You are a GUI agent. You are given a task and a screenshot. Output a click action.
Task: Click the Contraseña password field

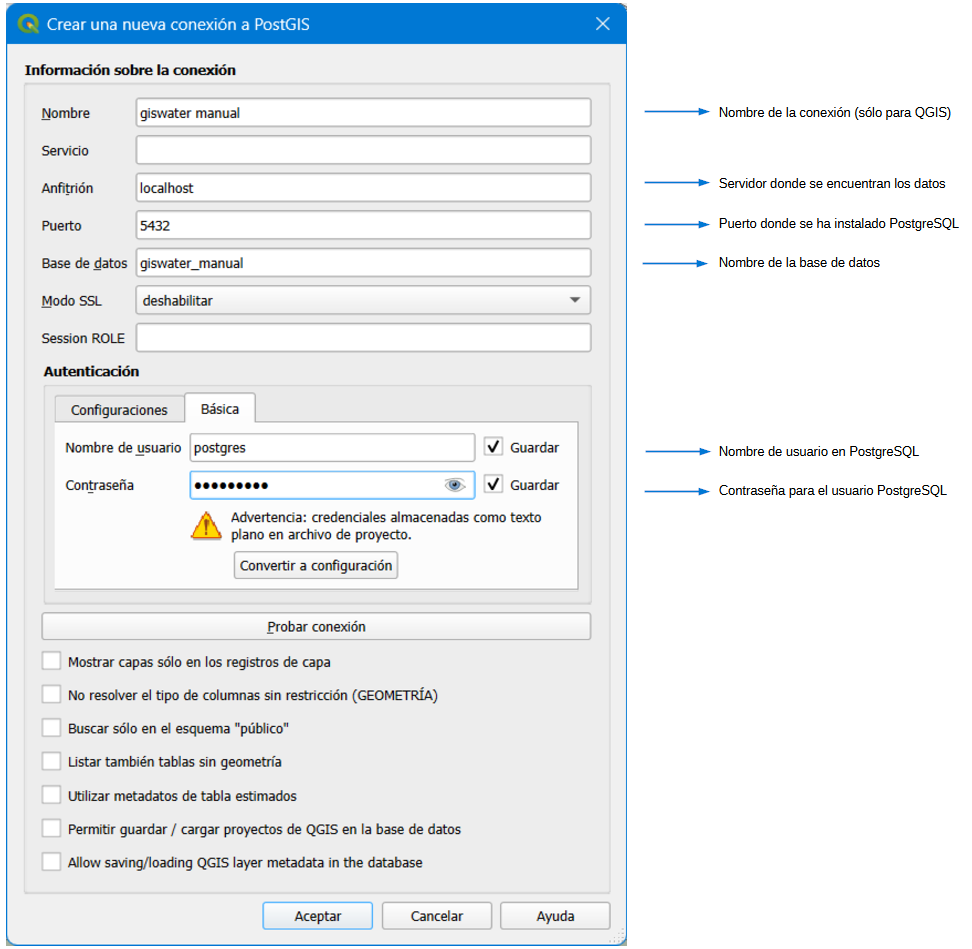332,485
